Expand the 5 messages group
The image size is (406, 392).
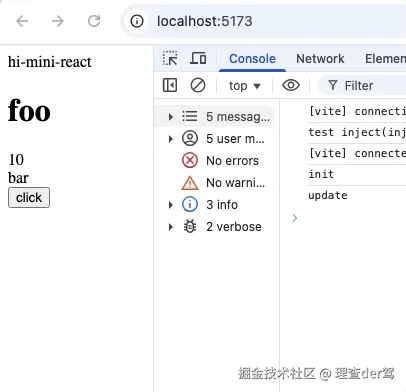(x=171, y=117)
